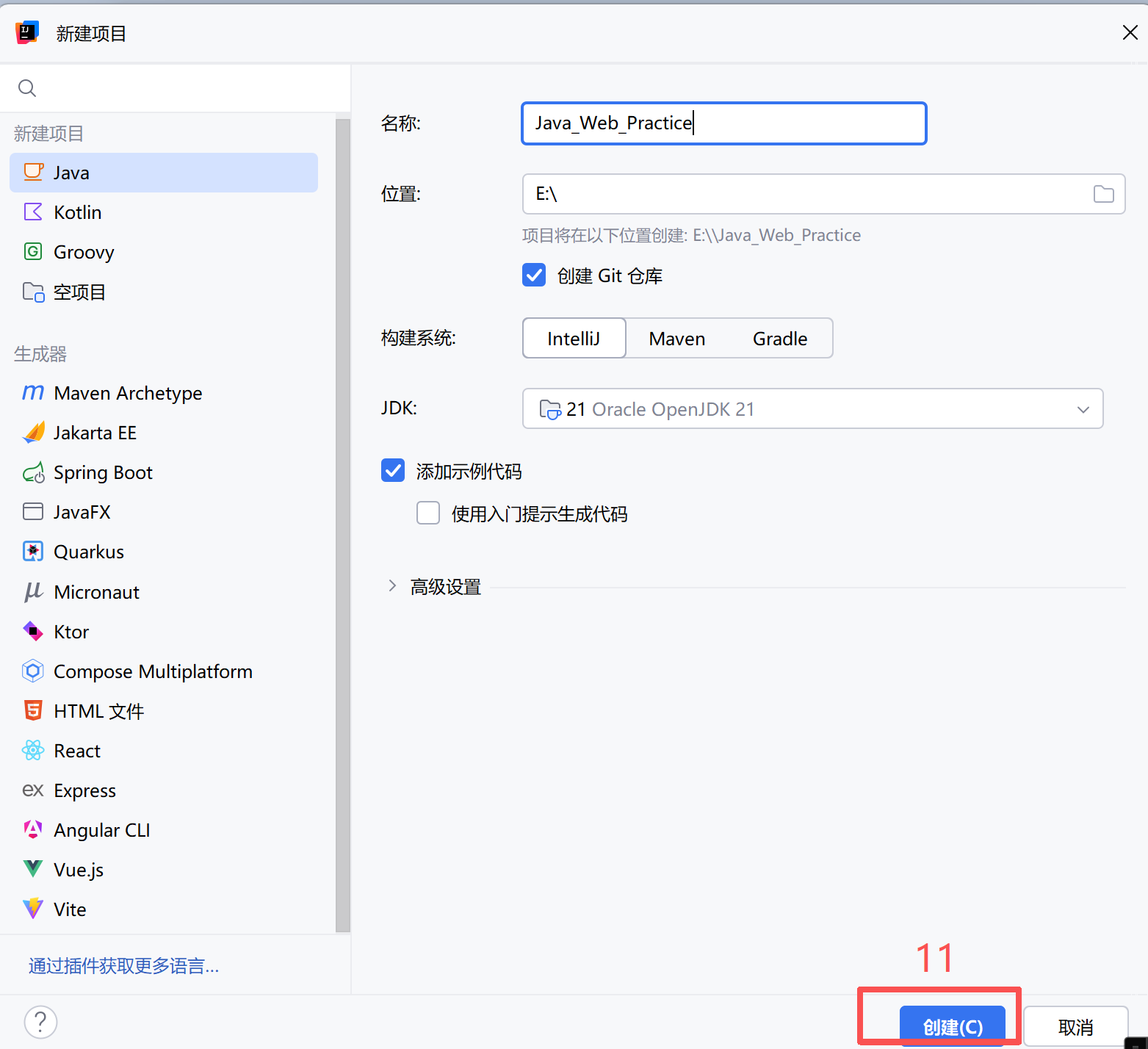Click the search magnifier icon
Viewport: 1148px width, 1049px height.
click(27, 88)
